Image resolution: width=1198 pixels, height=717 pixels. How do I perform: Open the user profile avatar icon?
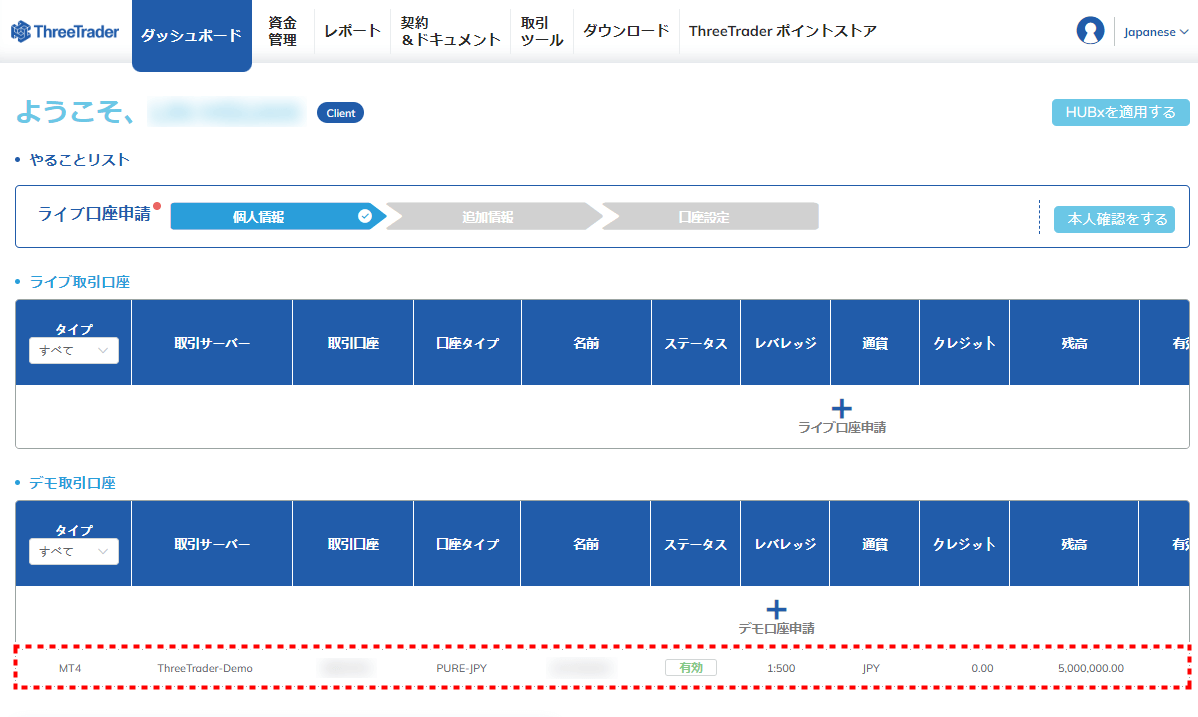1090,31
